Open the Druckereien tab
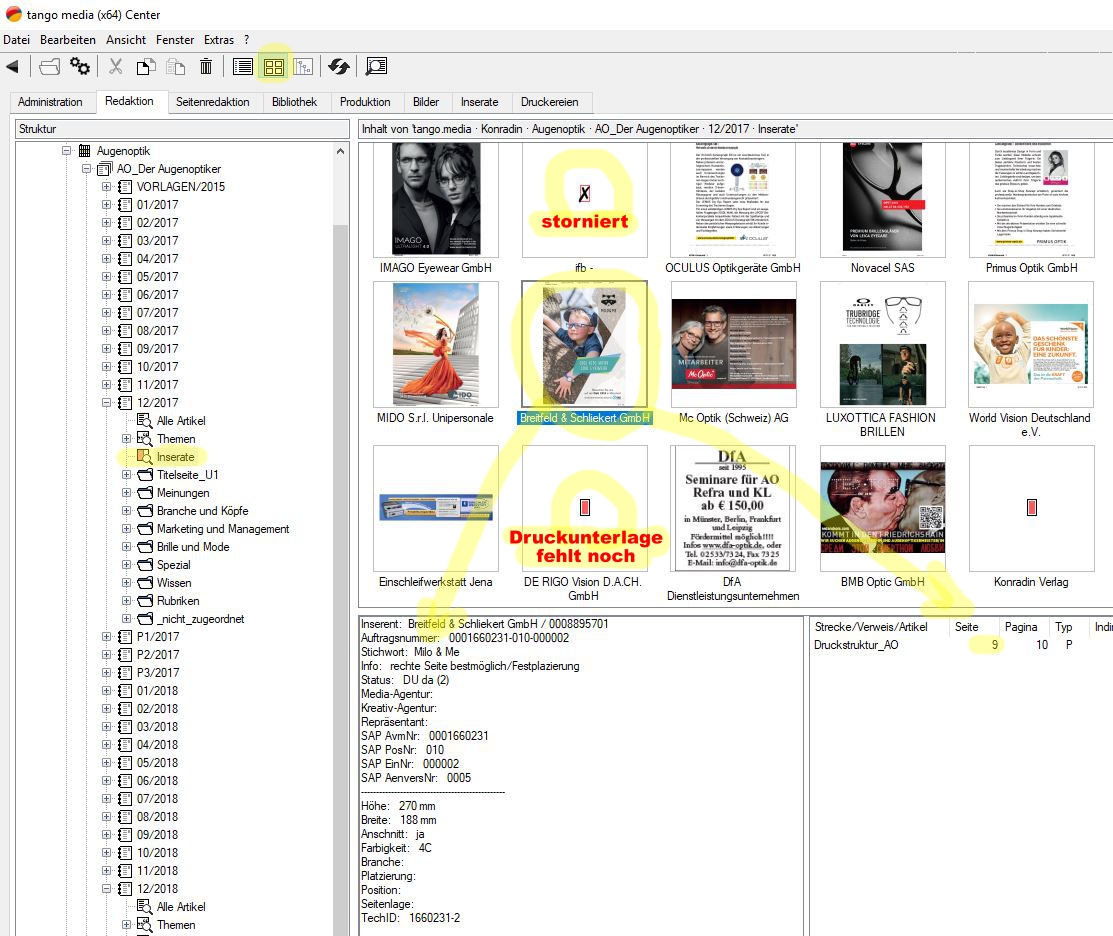This screenshot has width=1113, height=936. click(550, 102)
